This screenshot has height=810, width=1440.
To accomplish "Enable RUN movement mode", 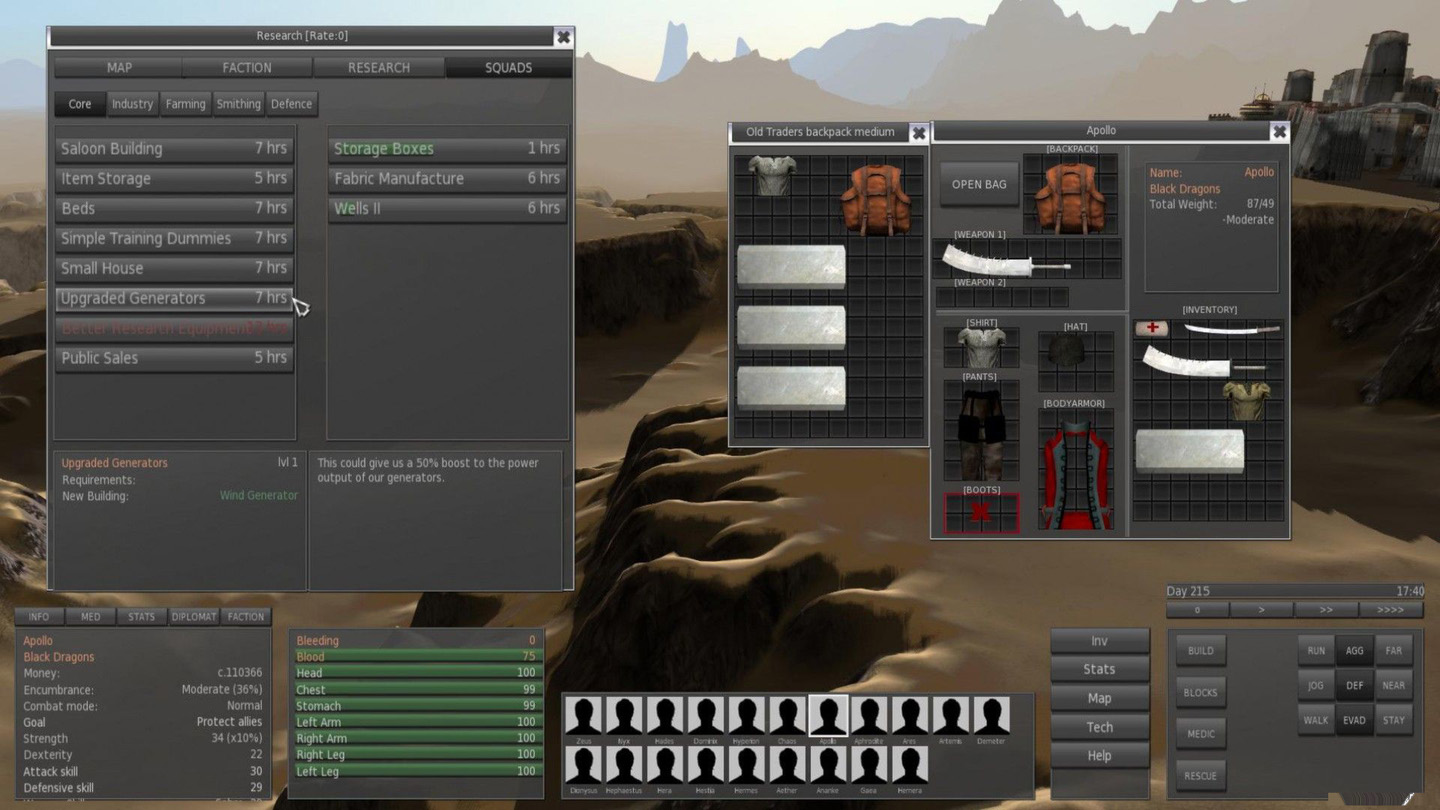I will click(1316, 651).
